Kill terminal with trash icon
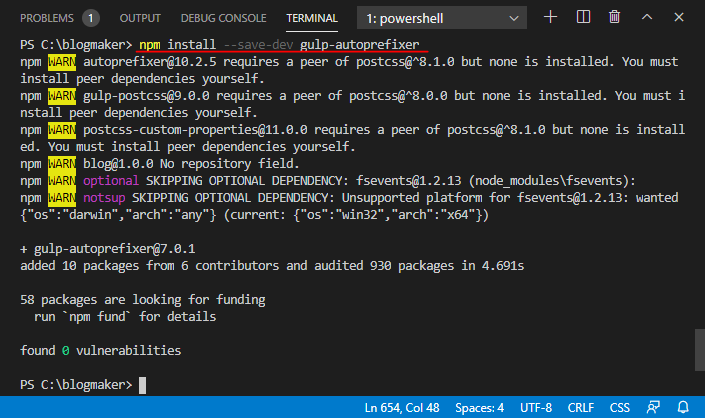Image resolution: width=705 pixels, height=418 pixels. tap(614, 18)
